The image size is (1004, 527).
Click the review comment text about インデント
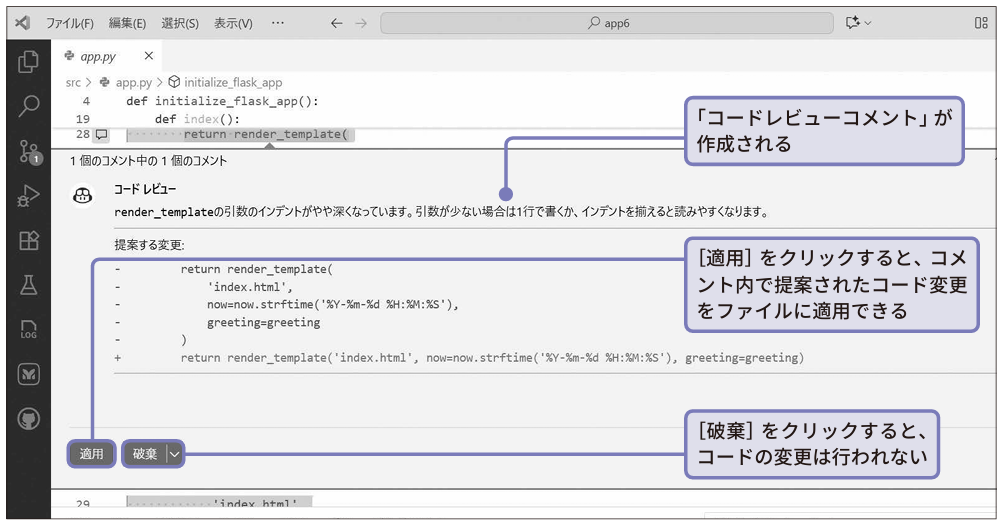click(x=441, y=212)
